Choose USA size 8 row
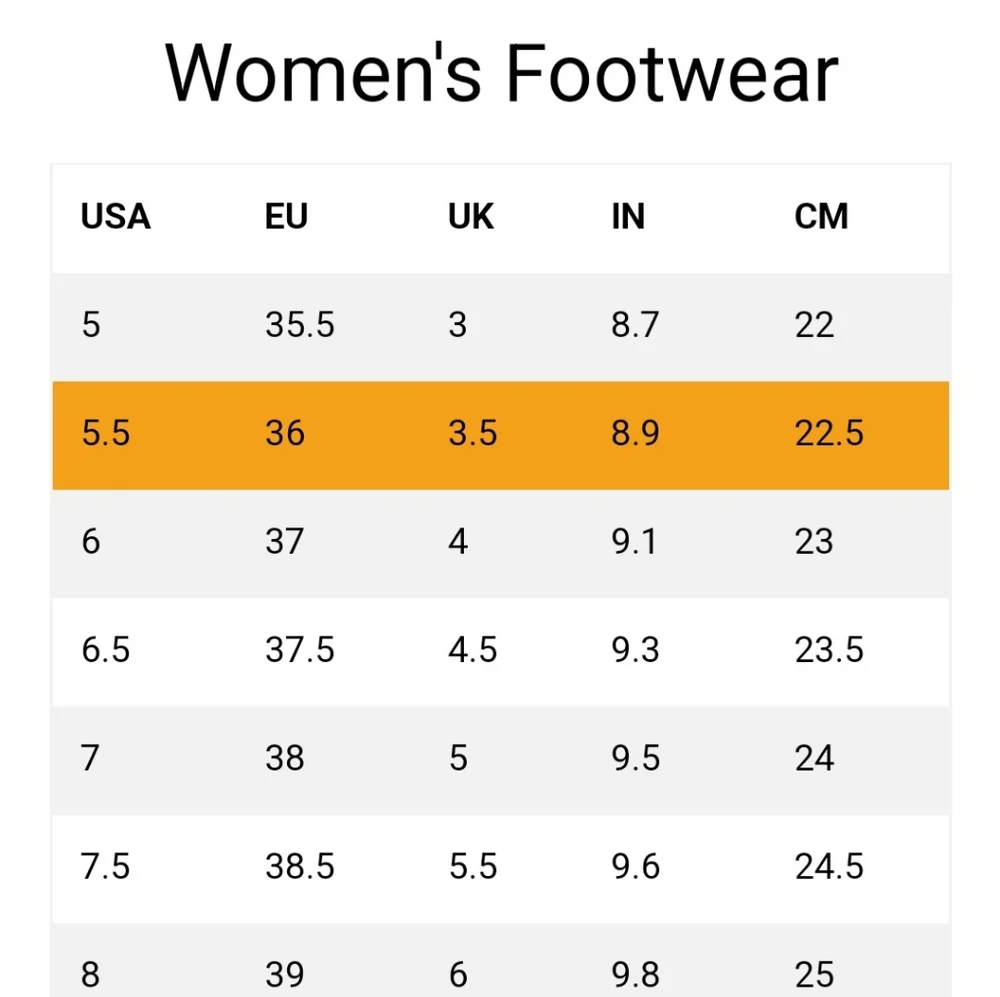The width and height of the screenshot is (1000, 997). click(x=501, y=960)
